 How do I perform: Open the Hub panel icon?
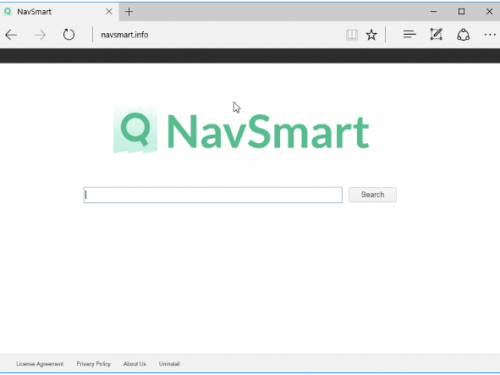(409, 34)
